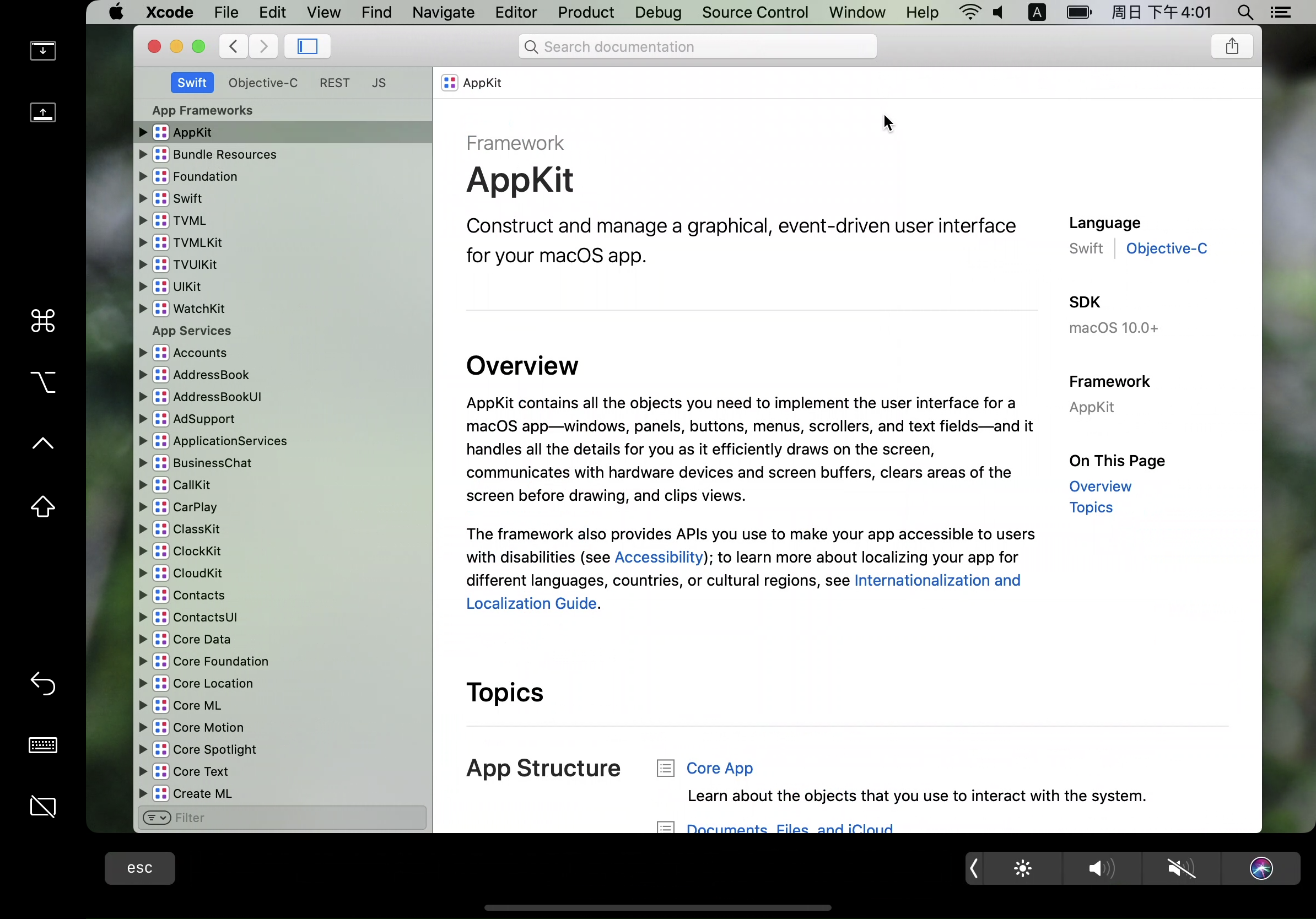Open the Core App link
This screenshot has width=1316, height=919.
point(719,769)
